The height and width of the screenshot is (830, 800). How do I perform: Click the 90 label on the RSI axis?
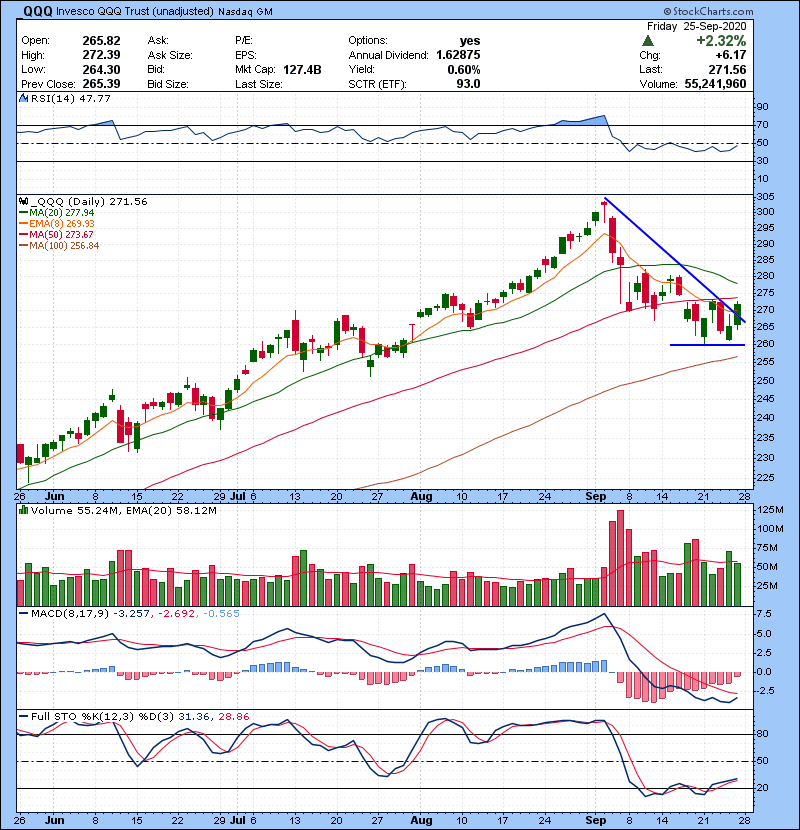[762, 107]
